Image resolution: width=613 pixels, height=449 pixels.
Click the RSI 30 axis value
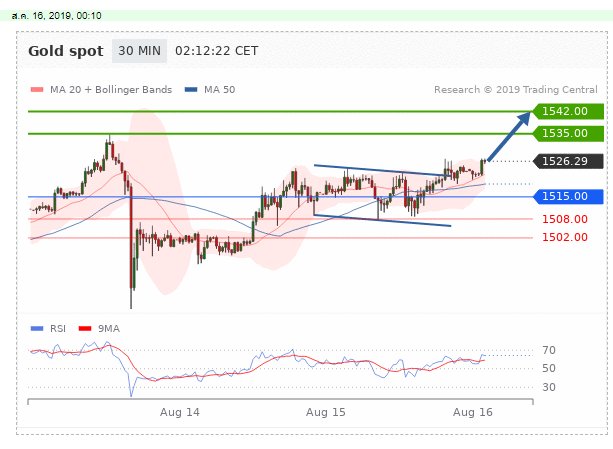click(x=549, y=387)
